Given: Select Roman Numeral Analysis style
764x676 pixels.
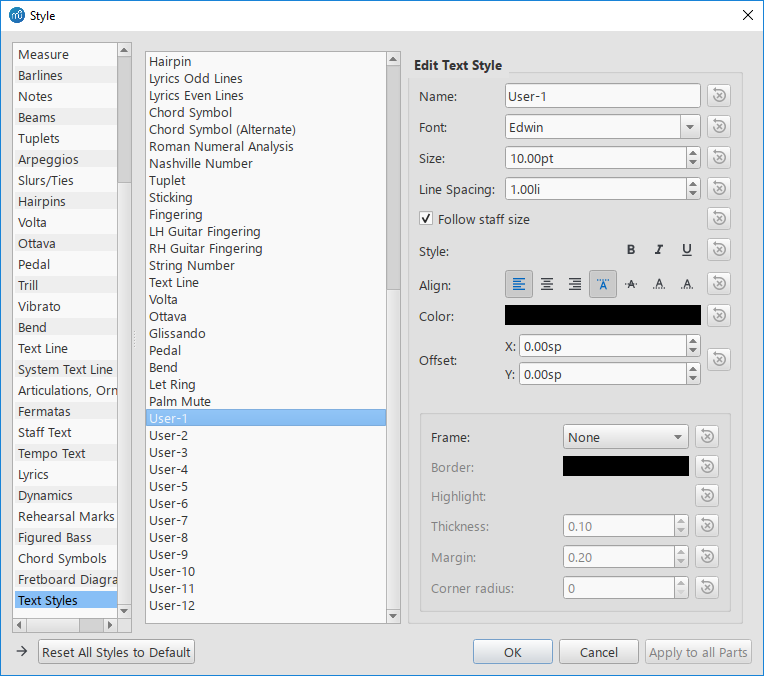Looking at the screenshot, I should 266,147.
